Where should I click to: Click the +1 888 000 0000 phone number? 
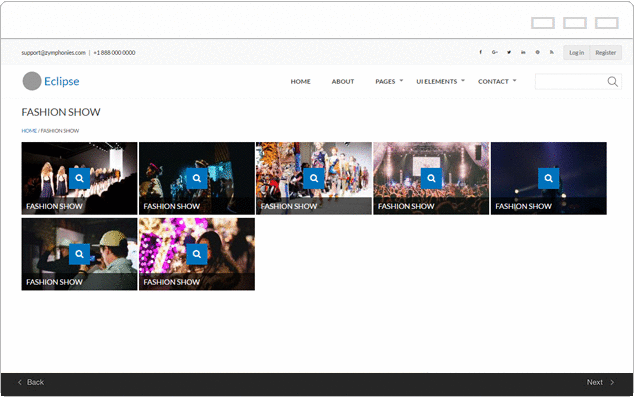tap(114, 53)
